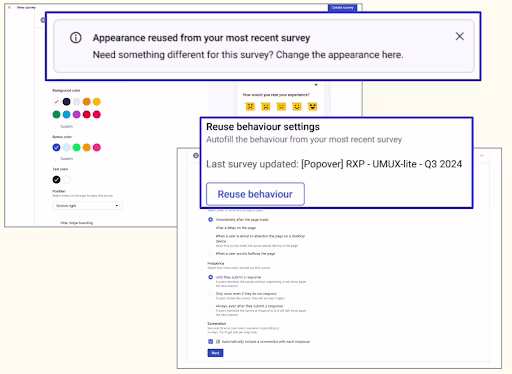Select the purple background color swatch
This screenshot has width=512, height=374.
[77, 114]
